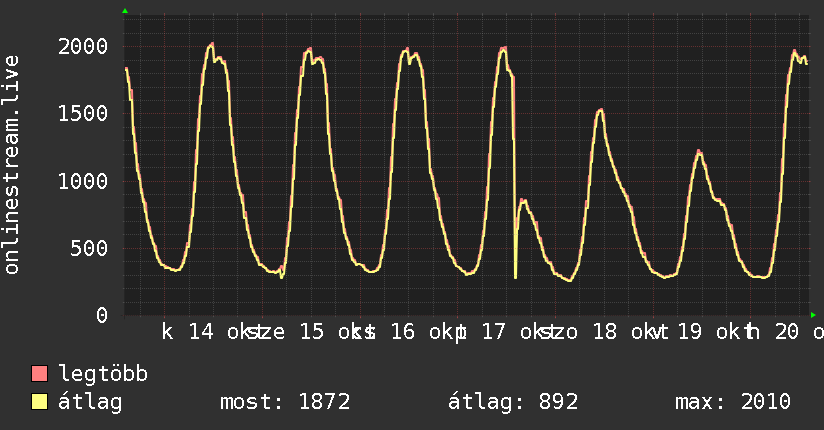824x430 pixels.
Task: Click the '16 okt' x-axis date label
Action: (423, 332)
